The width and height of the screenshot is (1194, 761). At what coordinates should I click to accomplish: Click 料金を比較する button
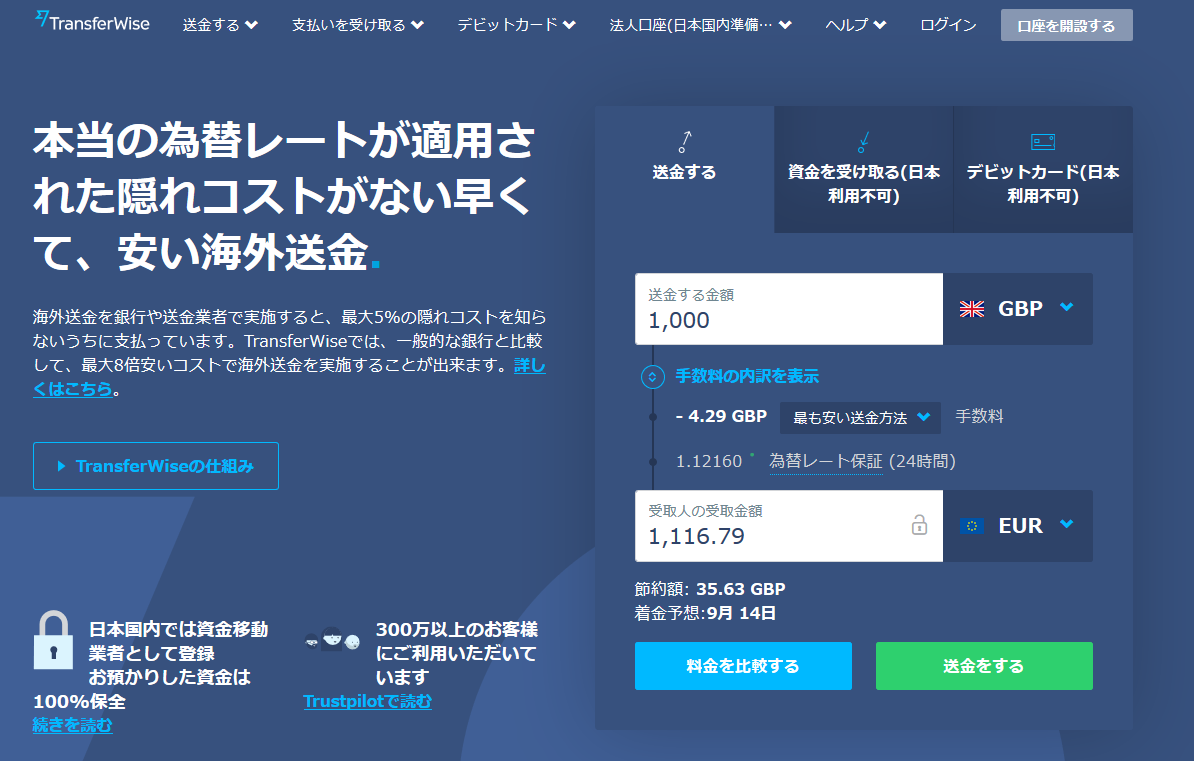[743, 666]
